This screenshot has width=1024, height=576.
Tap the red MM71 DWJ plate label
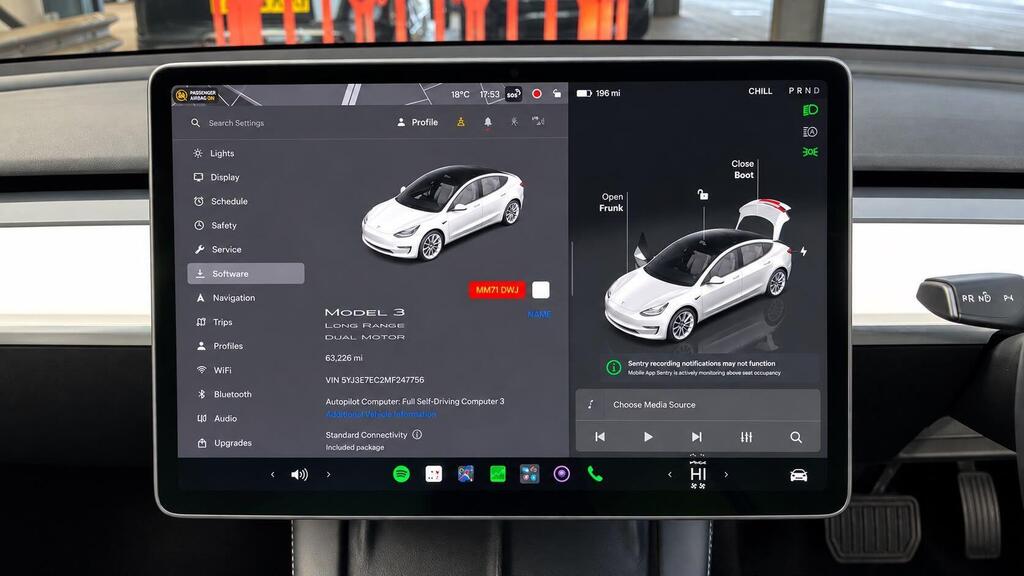coord(497,290)
